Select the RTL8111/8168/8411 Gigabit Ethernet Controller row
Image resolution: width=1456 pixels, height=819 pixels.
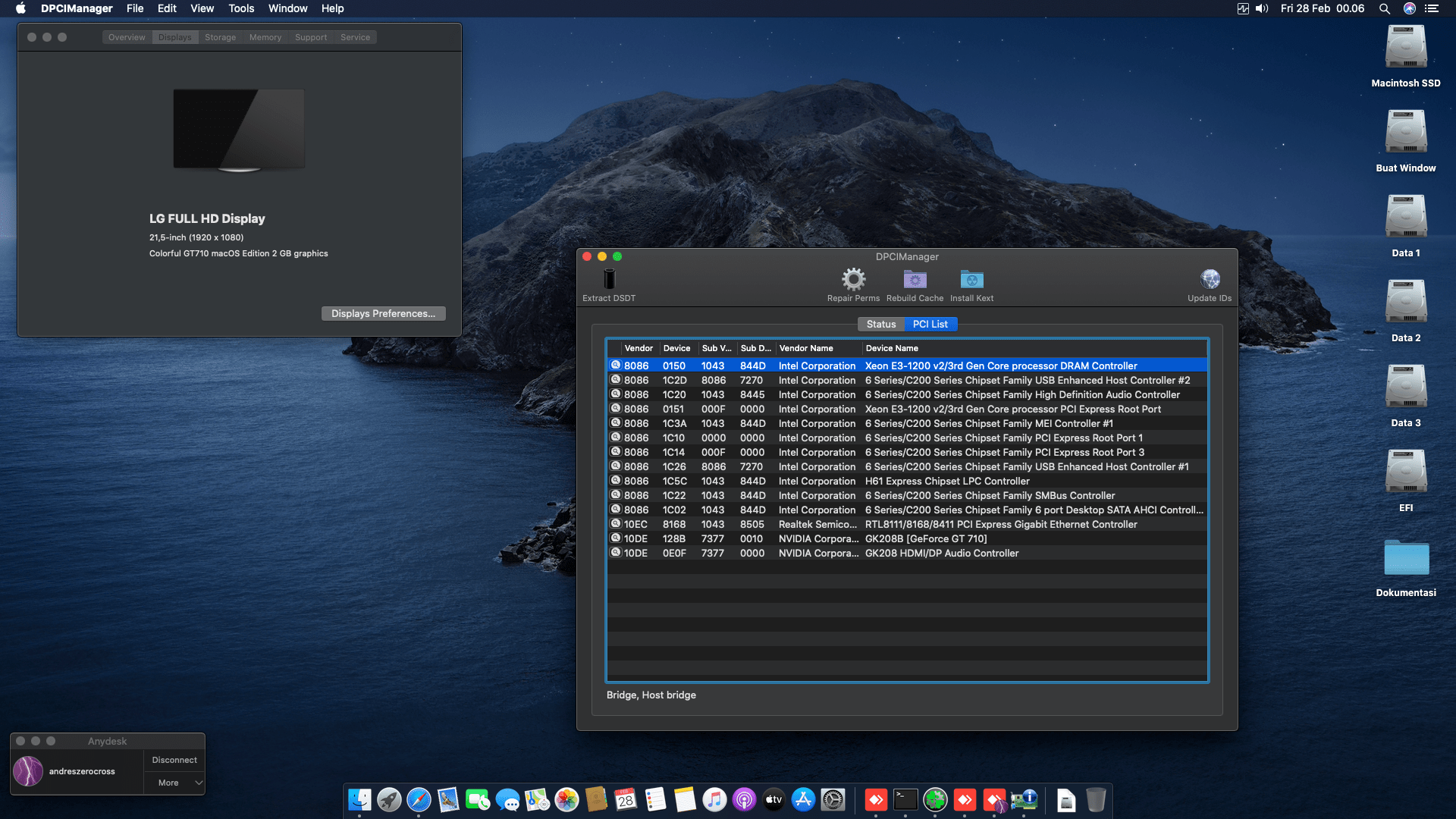[907, 524]
